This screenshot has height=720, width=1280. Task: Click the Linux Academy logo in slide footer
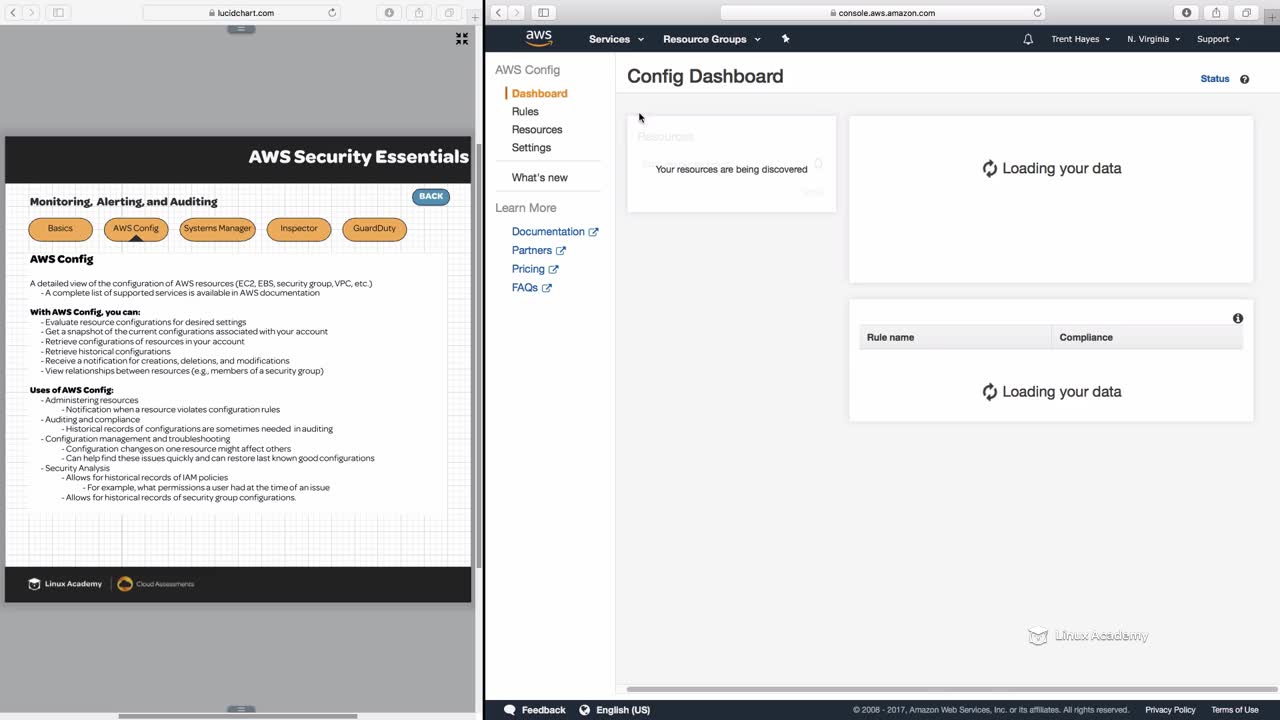point(65,584)
